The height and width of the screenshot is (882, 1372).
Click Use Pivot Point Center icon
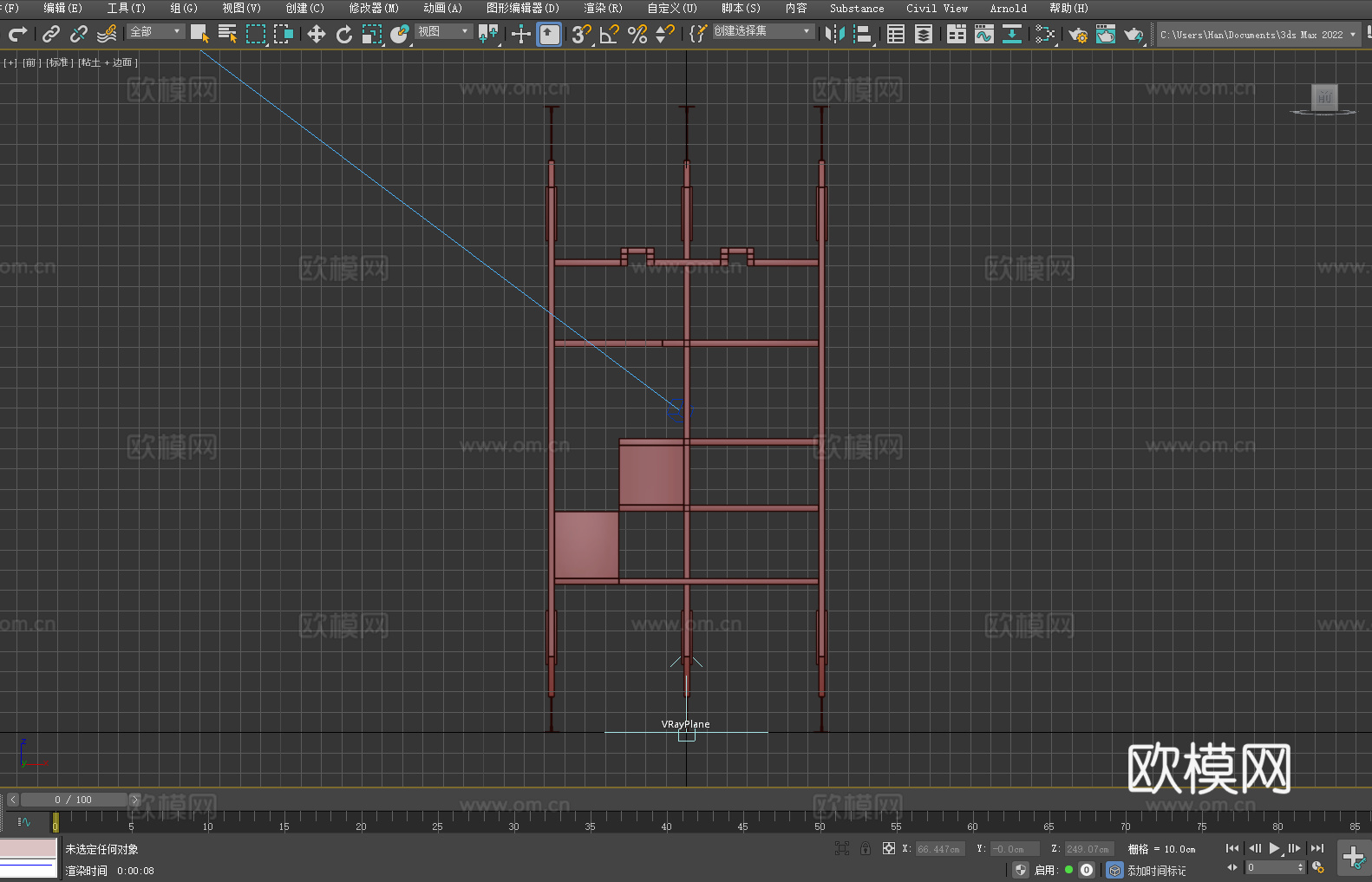(488, 34)
